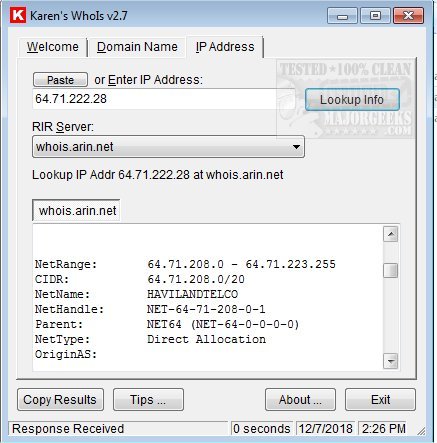Open the Domain Name tab
437x443 pixels.
[x=137, y=47]
